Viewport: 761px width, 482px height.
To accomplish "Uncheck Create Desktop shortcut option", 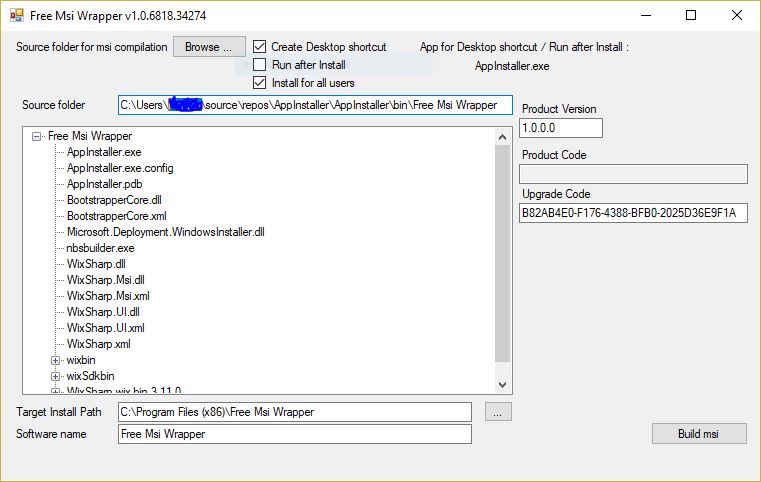I will coord(260,47).
